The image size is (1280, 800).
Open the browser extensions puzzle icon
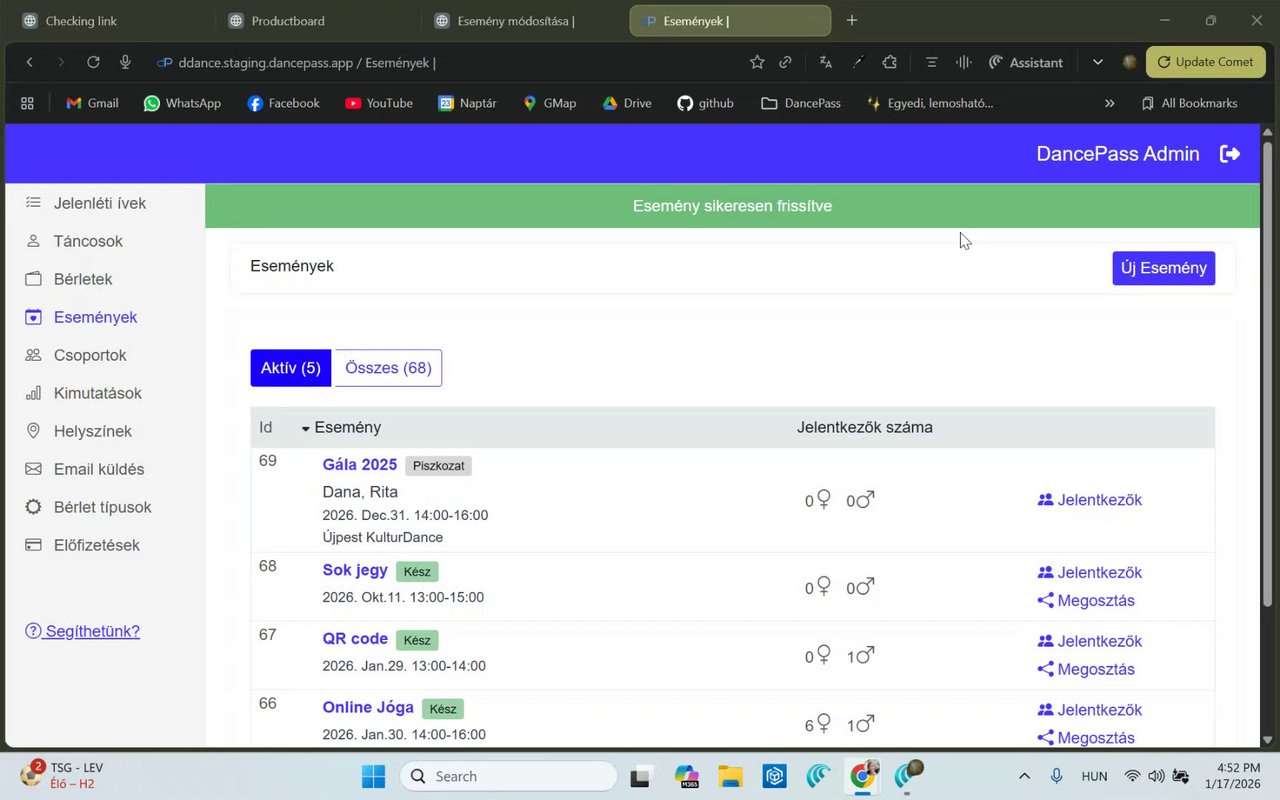(889, 62)
